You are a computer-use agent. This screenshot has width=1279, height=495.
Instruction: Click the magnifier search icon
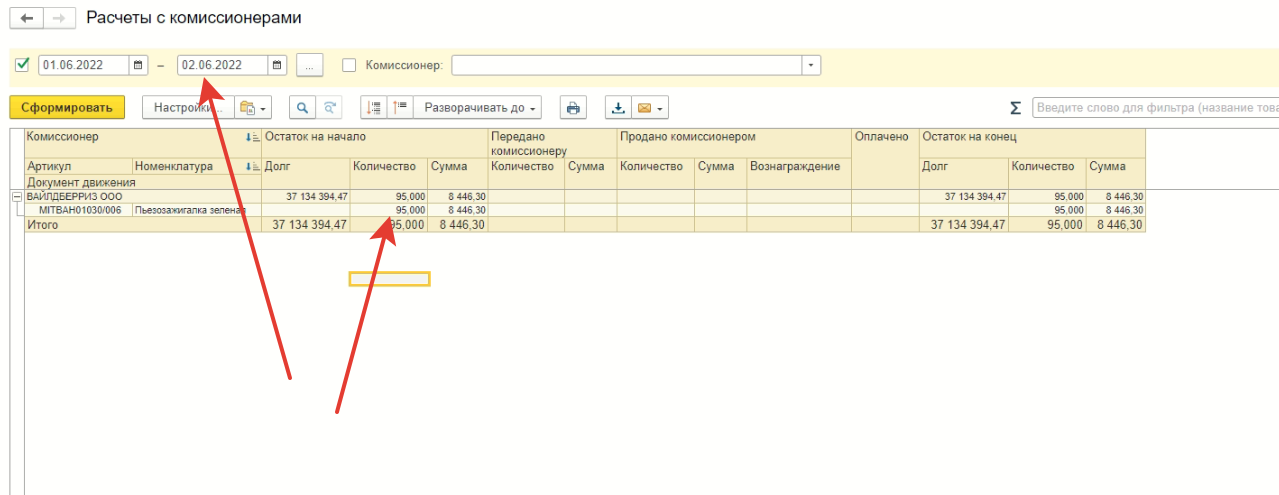[x=302, y=107]
